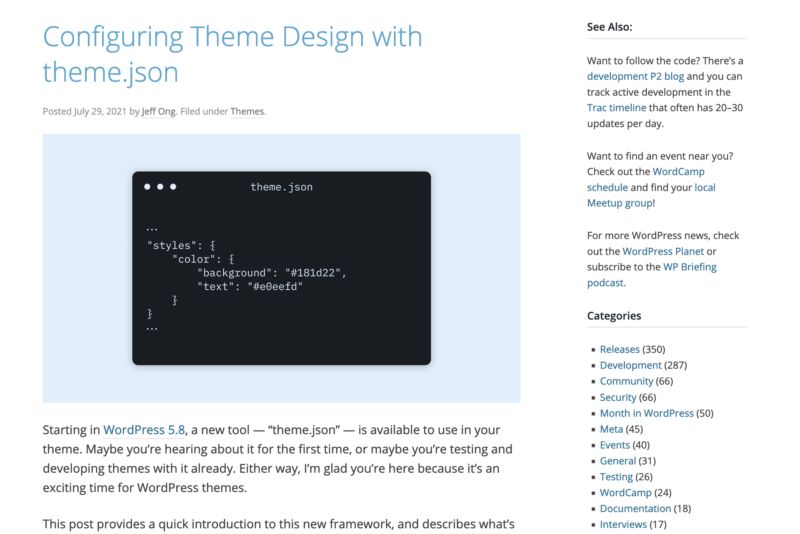Open the Meta category
Image resolution: width=800 pixels, height=534 pixels.
(x=611, y=429)
